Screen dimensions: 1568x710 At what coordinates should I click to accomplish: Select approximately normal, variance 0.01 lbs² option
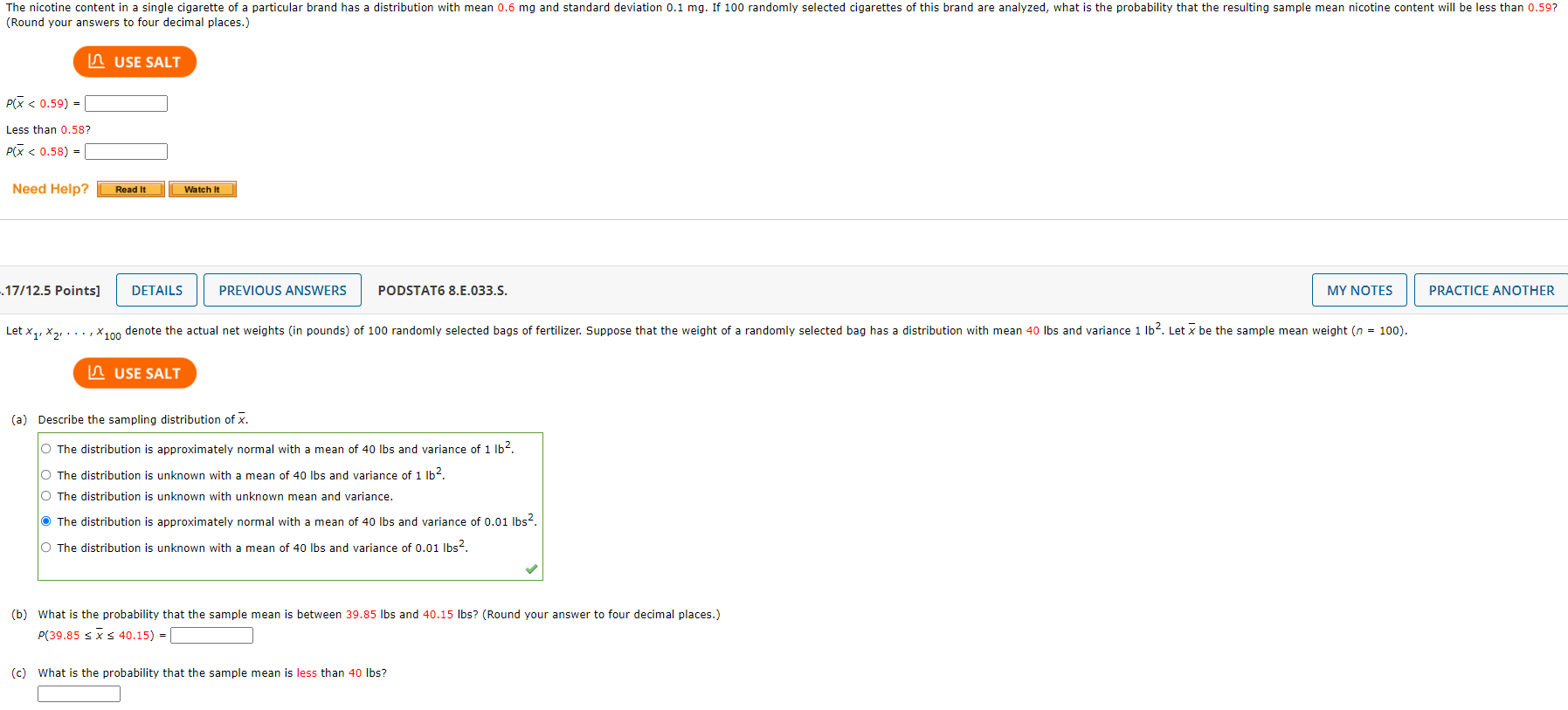(46, 521)
